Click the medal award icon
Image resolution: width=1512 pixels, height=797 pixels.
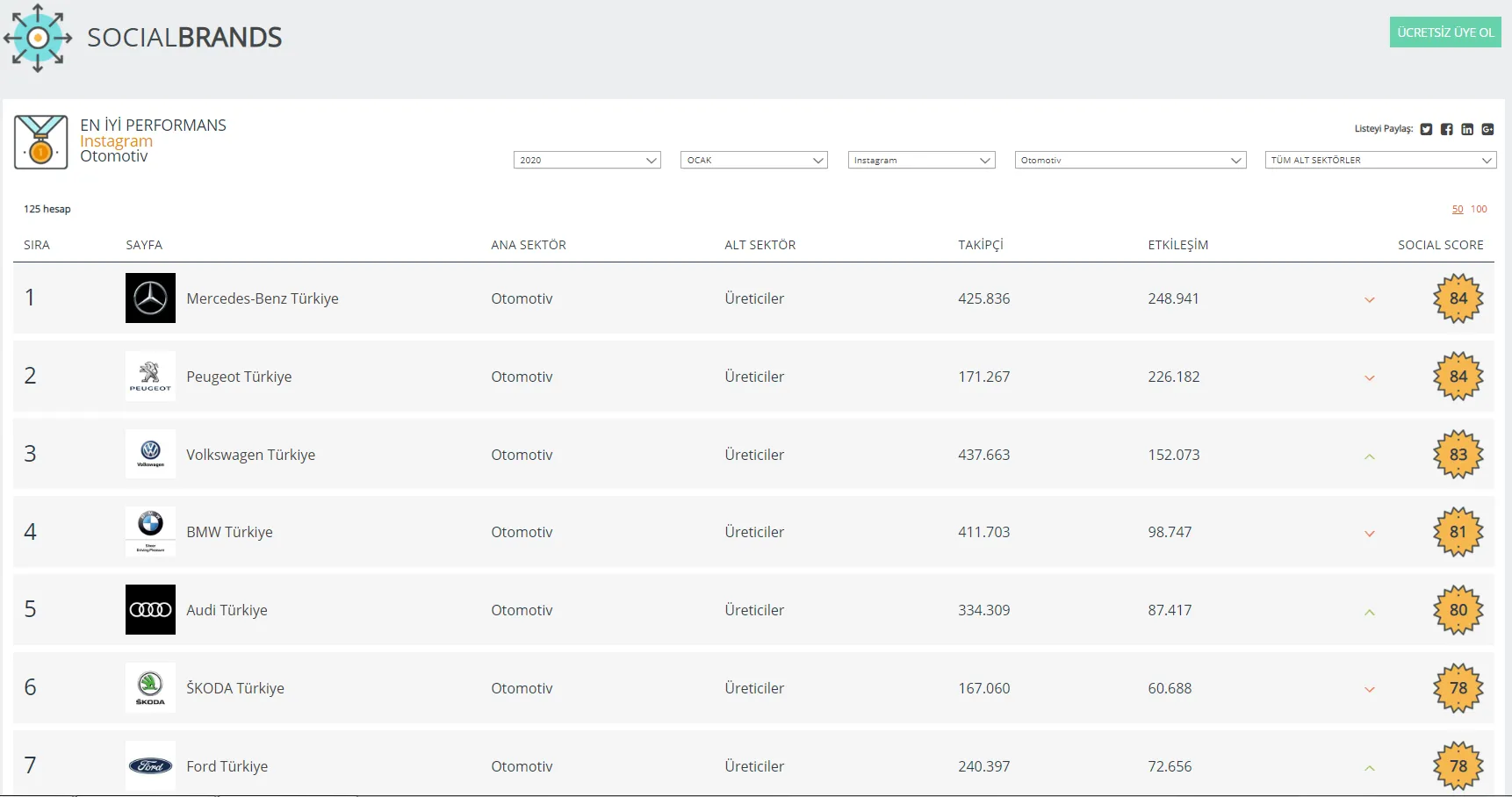40,141
